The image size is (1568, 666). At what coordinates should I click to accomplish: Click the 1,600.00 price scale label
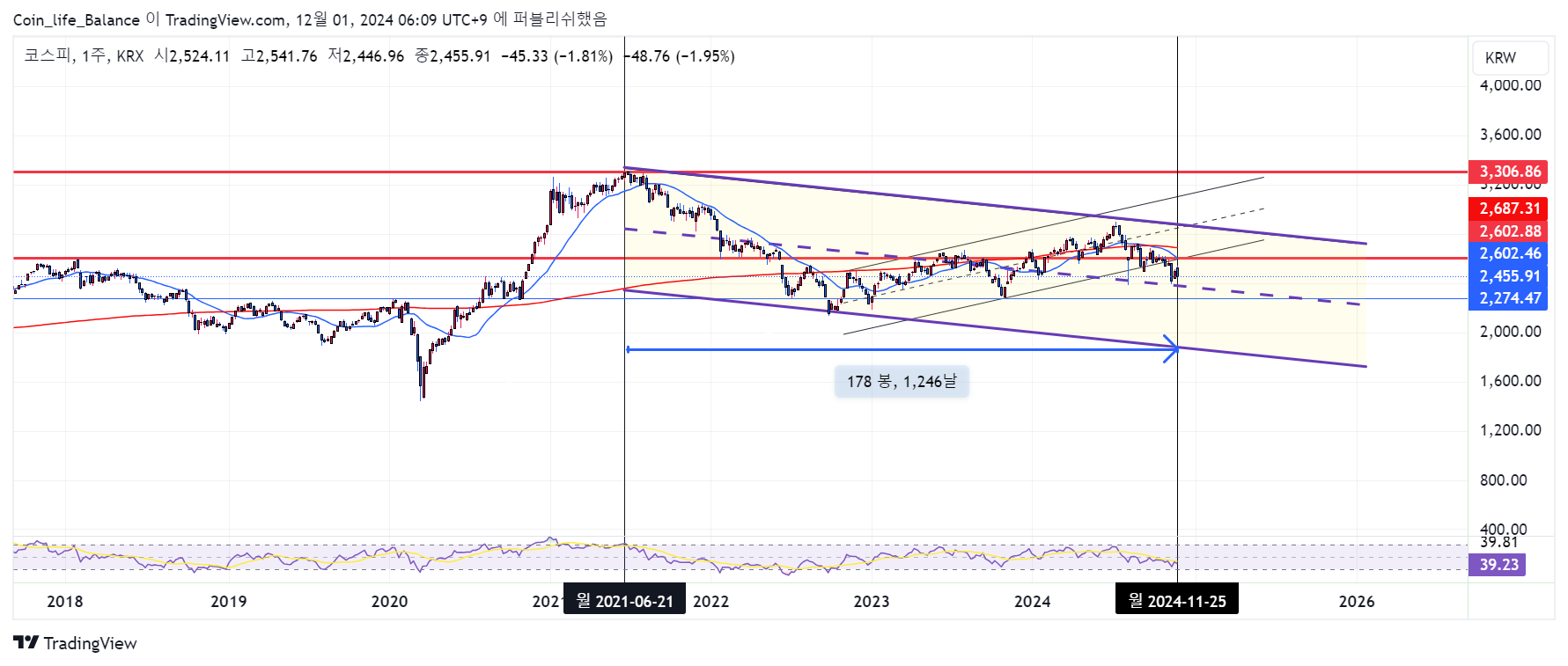(x=1510, y=381)
